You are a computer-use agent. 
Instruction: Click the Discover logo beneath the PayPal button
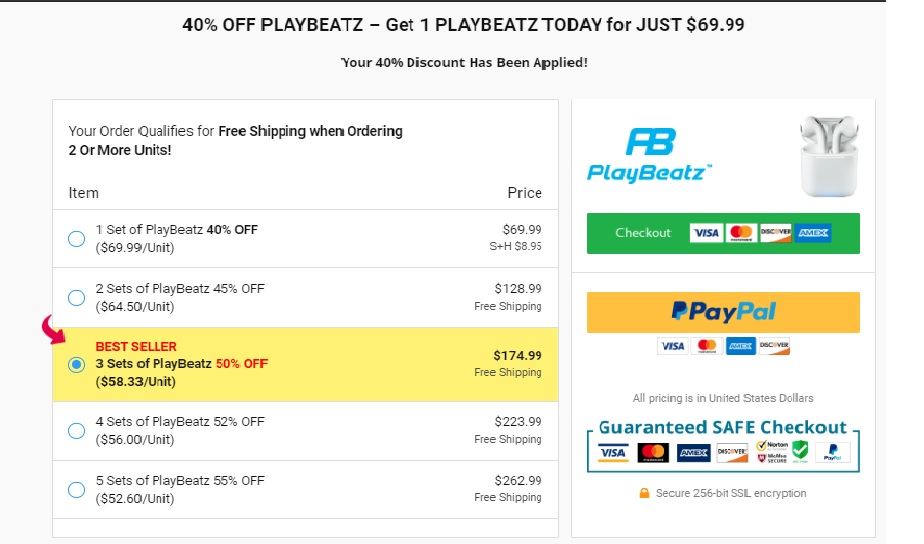point(774,346)
